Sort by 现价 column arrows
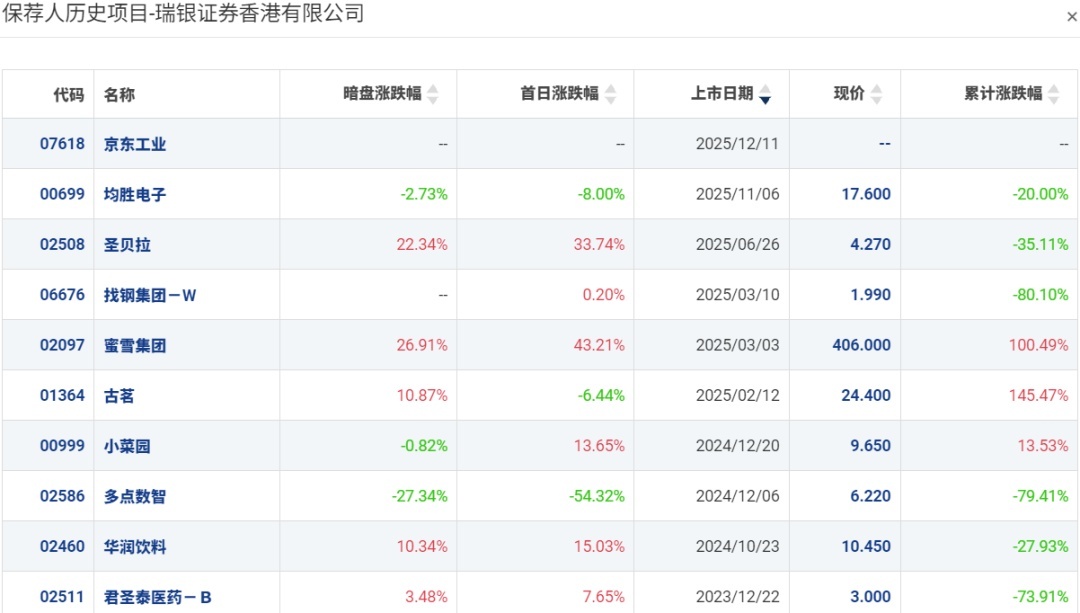Viewport: 1080px width, 613px height. (x=876, y=94)
